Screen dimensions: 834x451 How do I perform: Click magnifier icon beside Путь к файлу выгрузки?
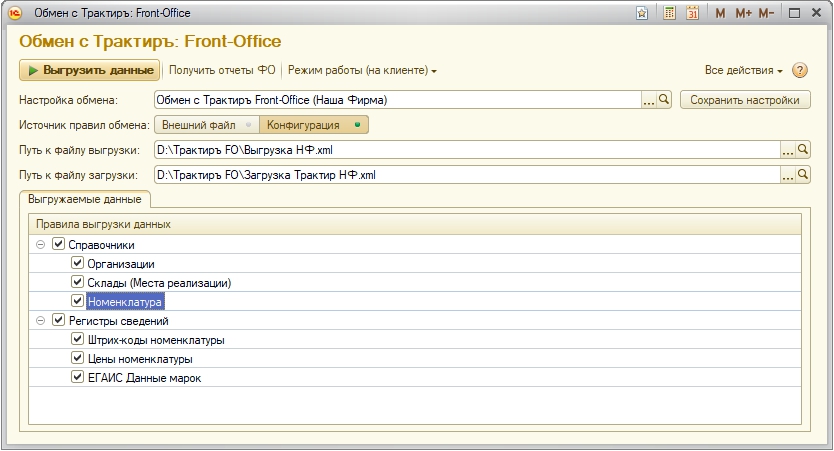click(802, 150)
